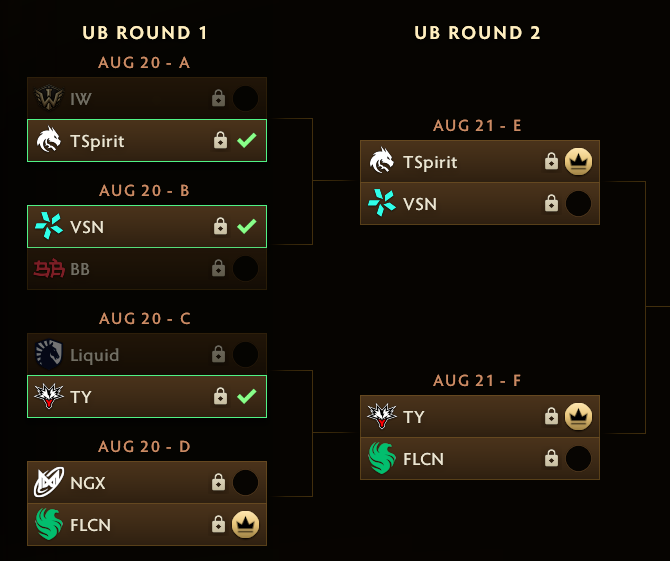Viewport: 670px width, 561px height.
Task: Open the AUG 21 - E match header
Action: [x=477, y=126]
